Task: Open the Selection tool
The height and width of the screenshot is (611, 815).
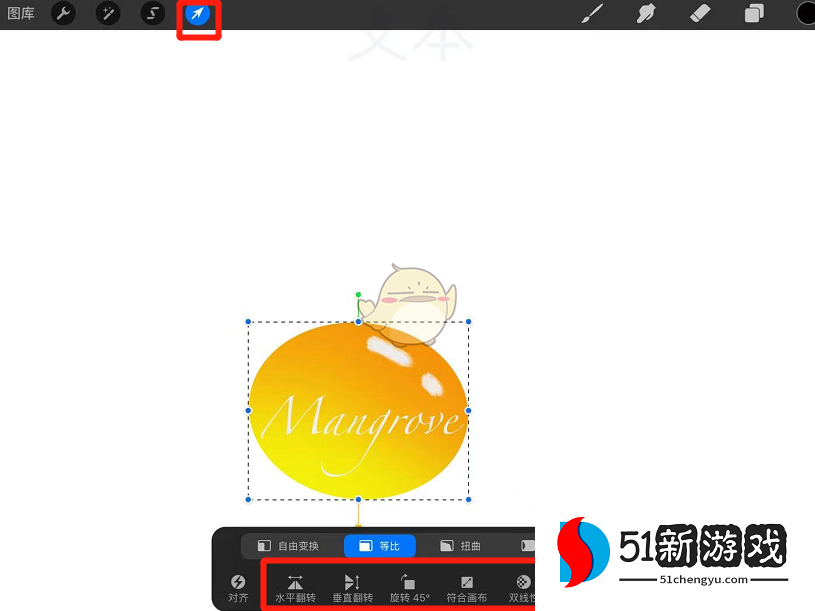Action: pos(152,14)
